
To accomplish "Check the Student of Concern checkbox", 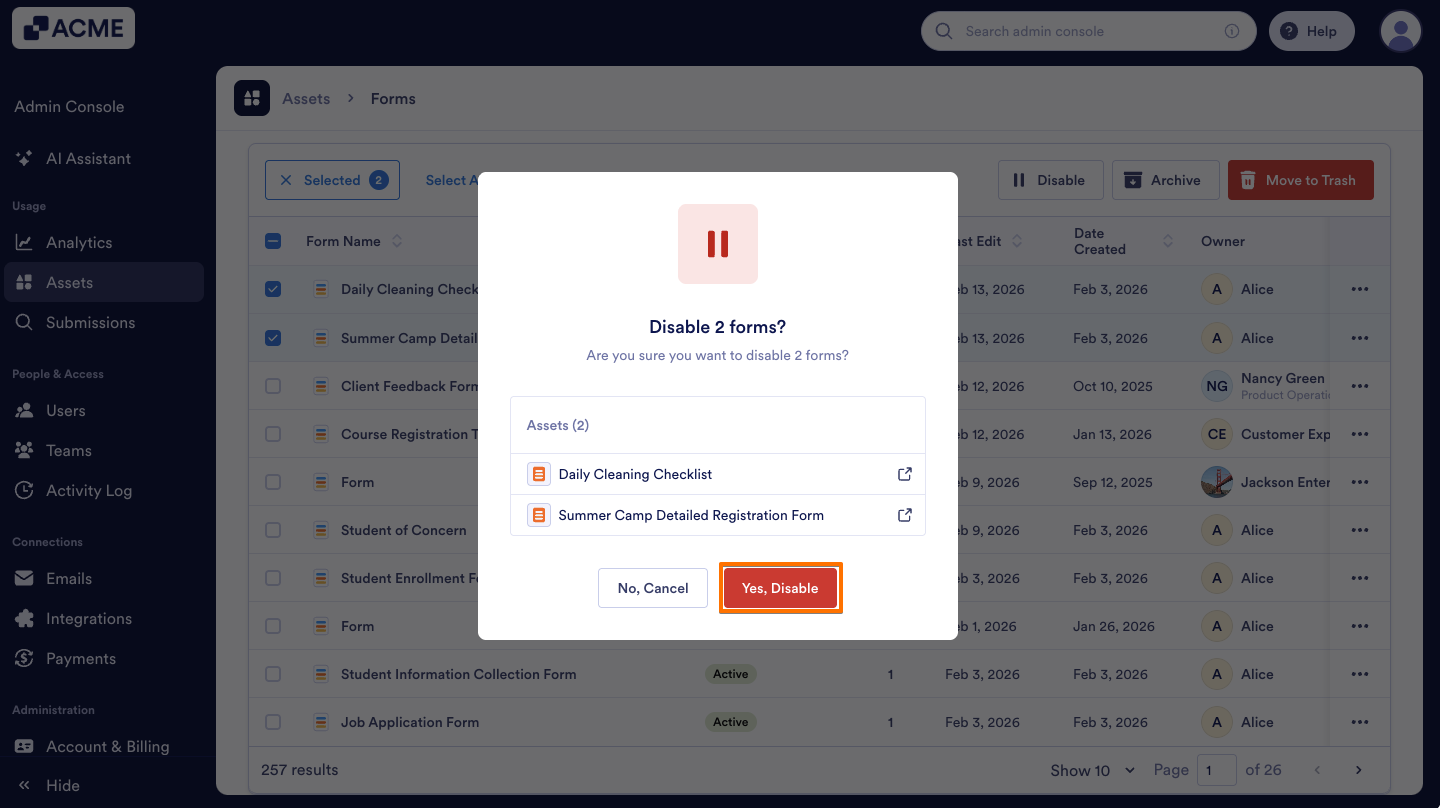I will click(x=273, y=530).
